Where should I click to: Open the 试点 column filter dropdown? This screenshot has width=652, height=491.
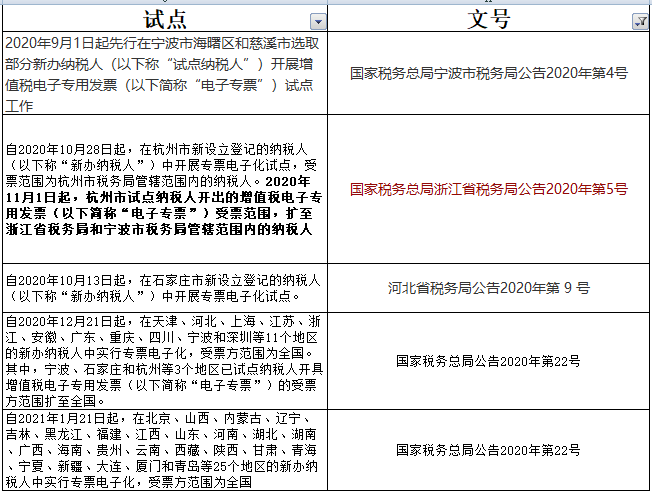click(x=318, y=21)
